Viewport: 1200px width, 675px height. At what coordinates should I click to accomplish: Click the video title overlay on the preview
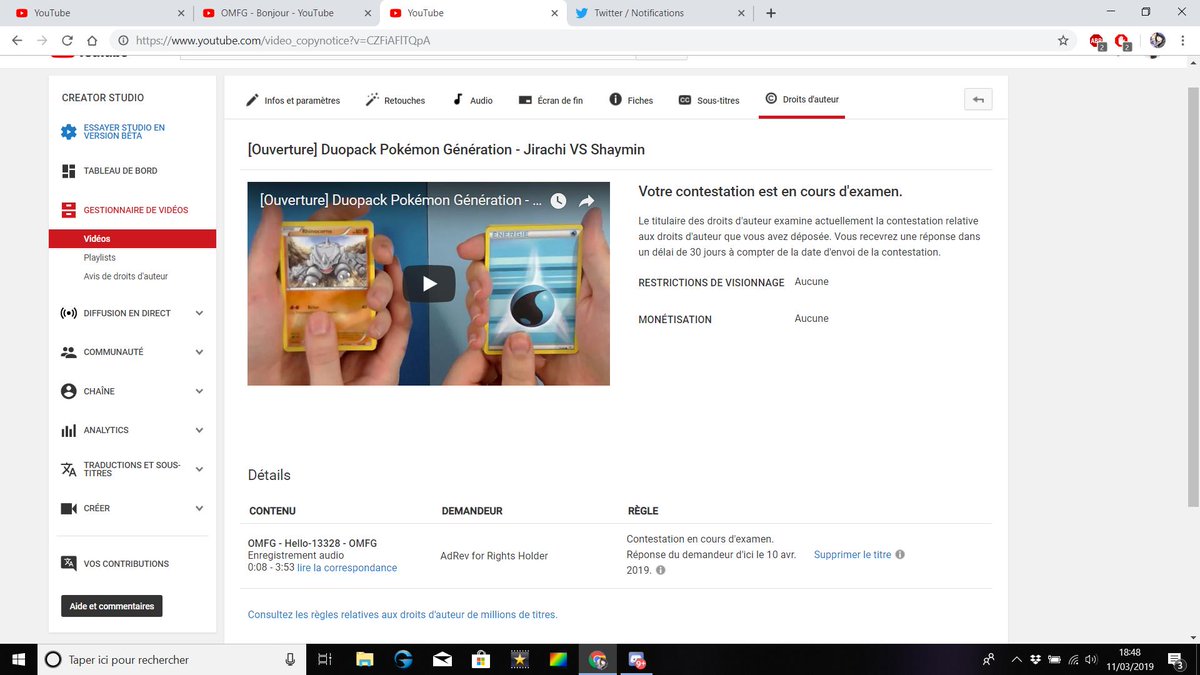(401, 200)
